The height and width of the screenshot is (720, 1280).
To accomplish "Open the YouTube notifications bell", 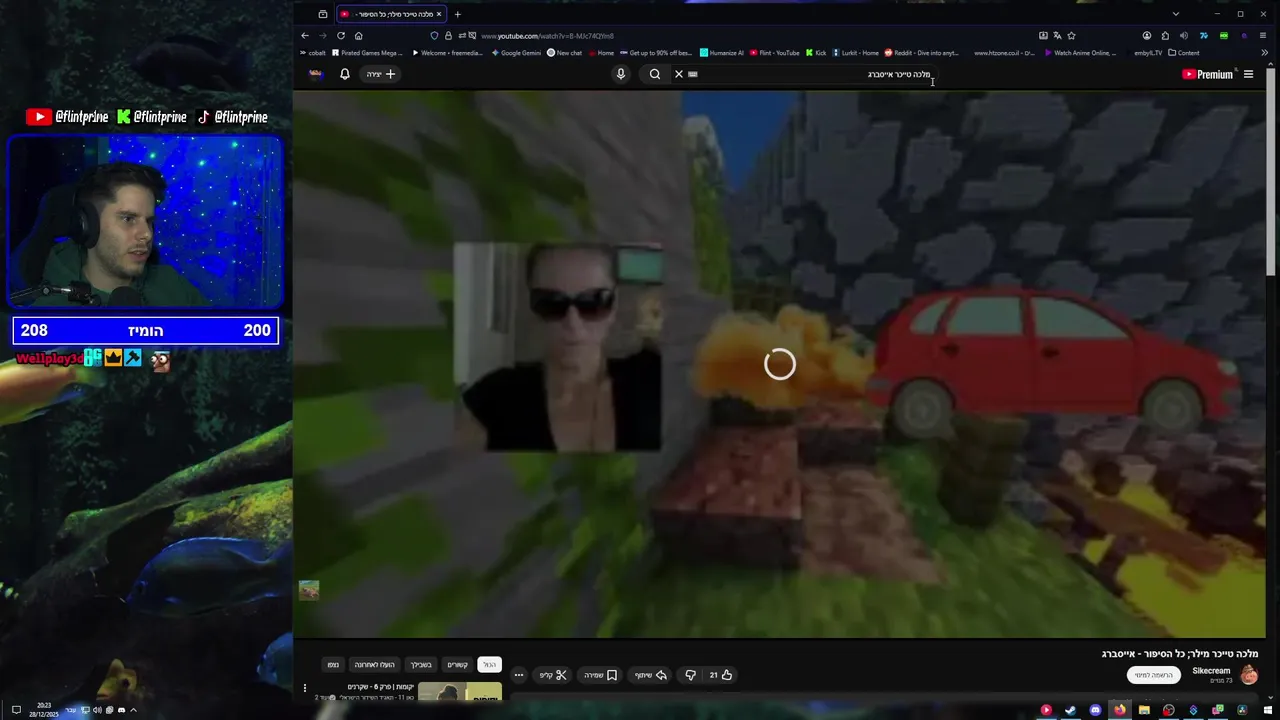I will click(345, 74).
